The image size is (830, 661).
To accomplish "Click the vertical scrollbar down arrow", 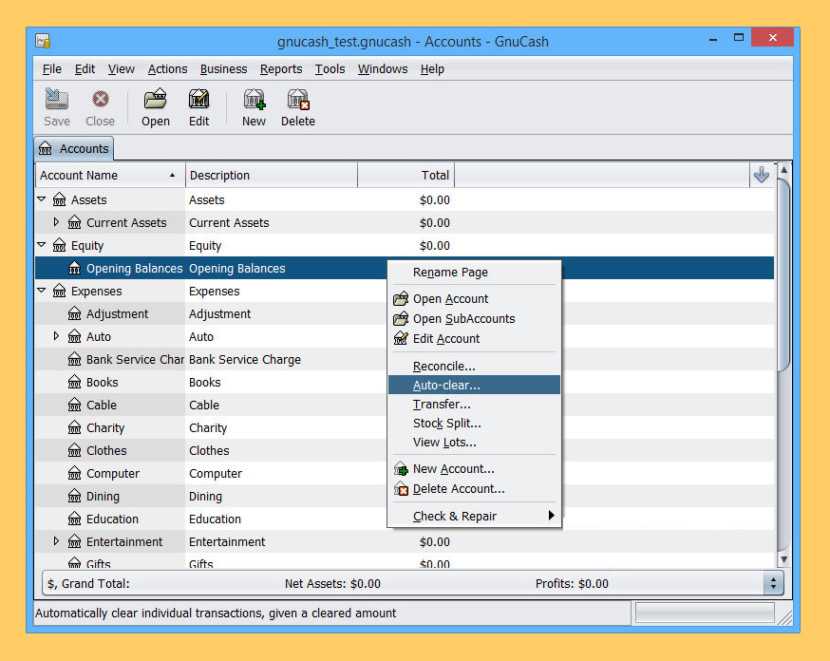I will [783, 559].
